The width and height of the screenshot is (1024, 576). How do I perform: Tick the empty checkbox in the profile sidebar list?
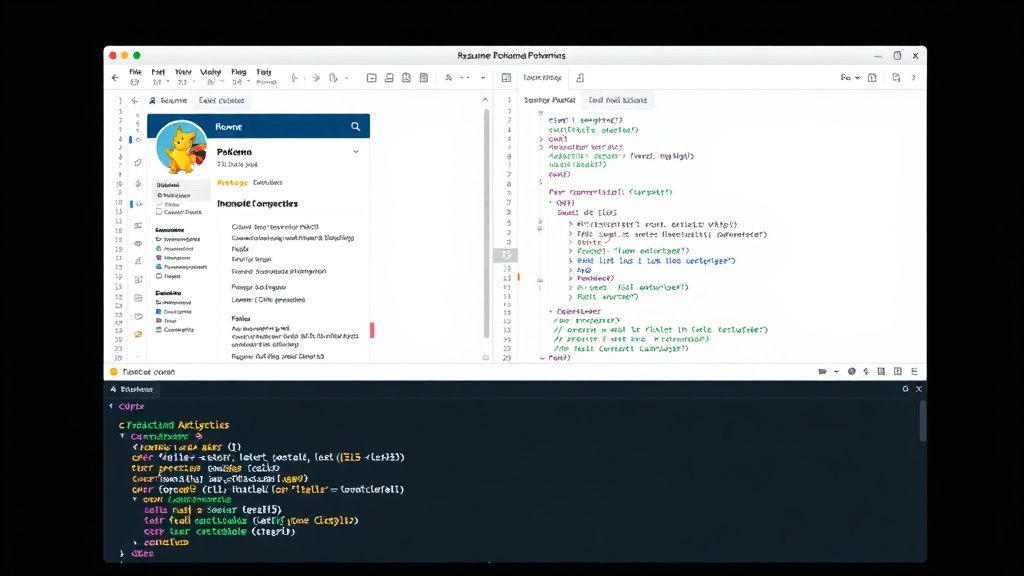(x=159, y=212)
